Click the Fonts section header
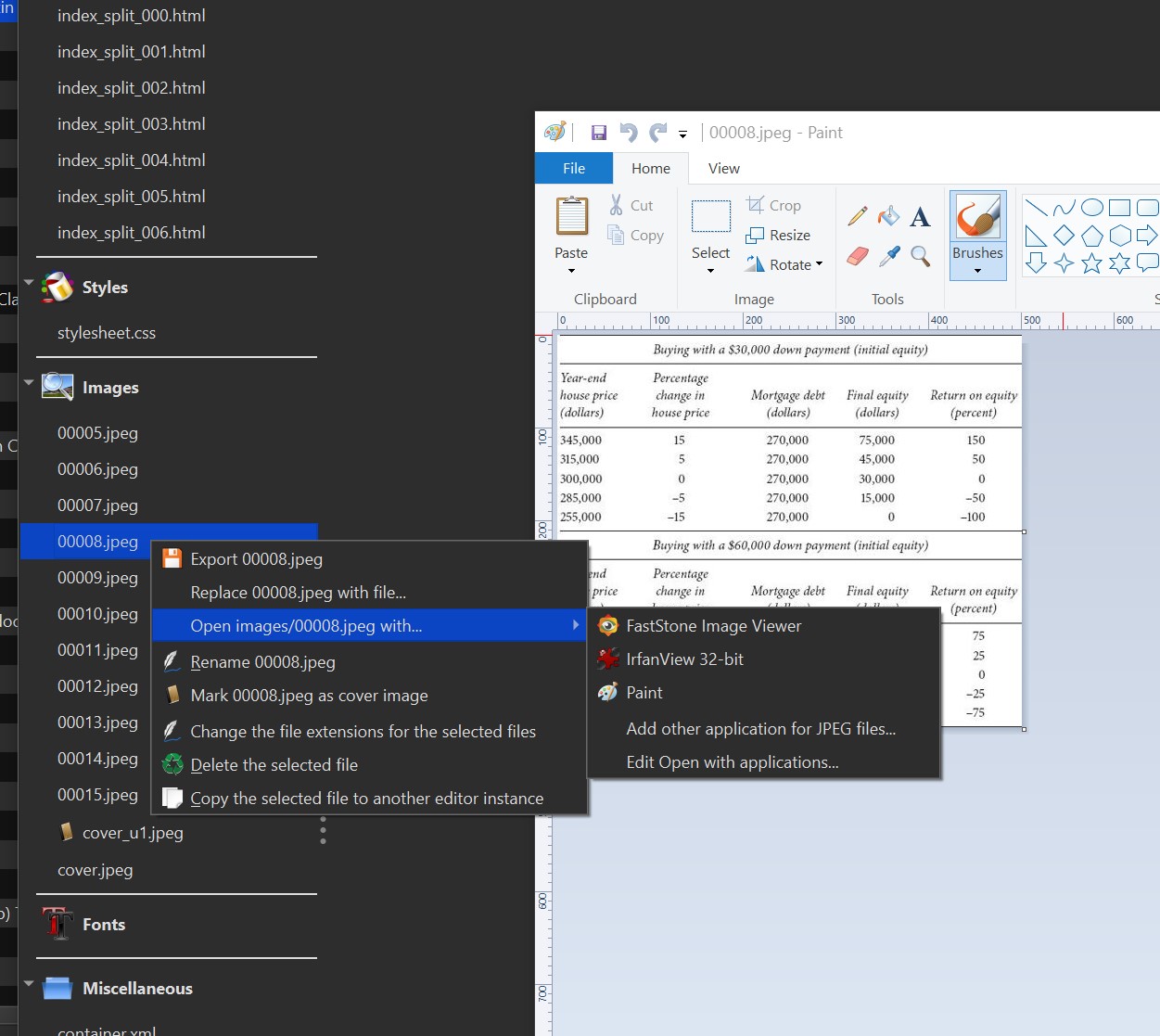The image size is (1160, 1036). click(104, 925)
